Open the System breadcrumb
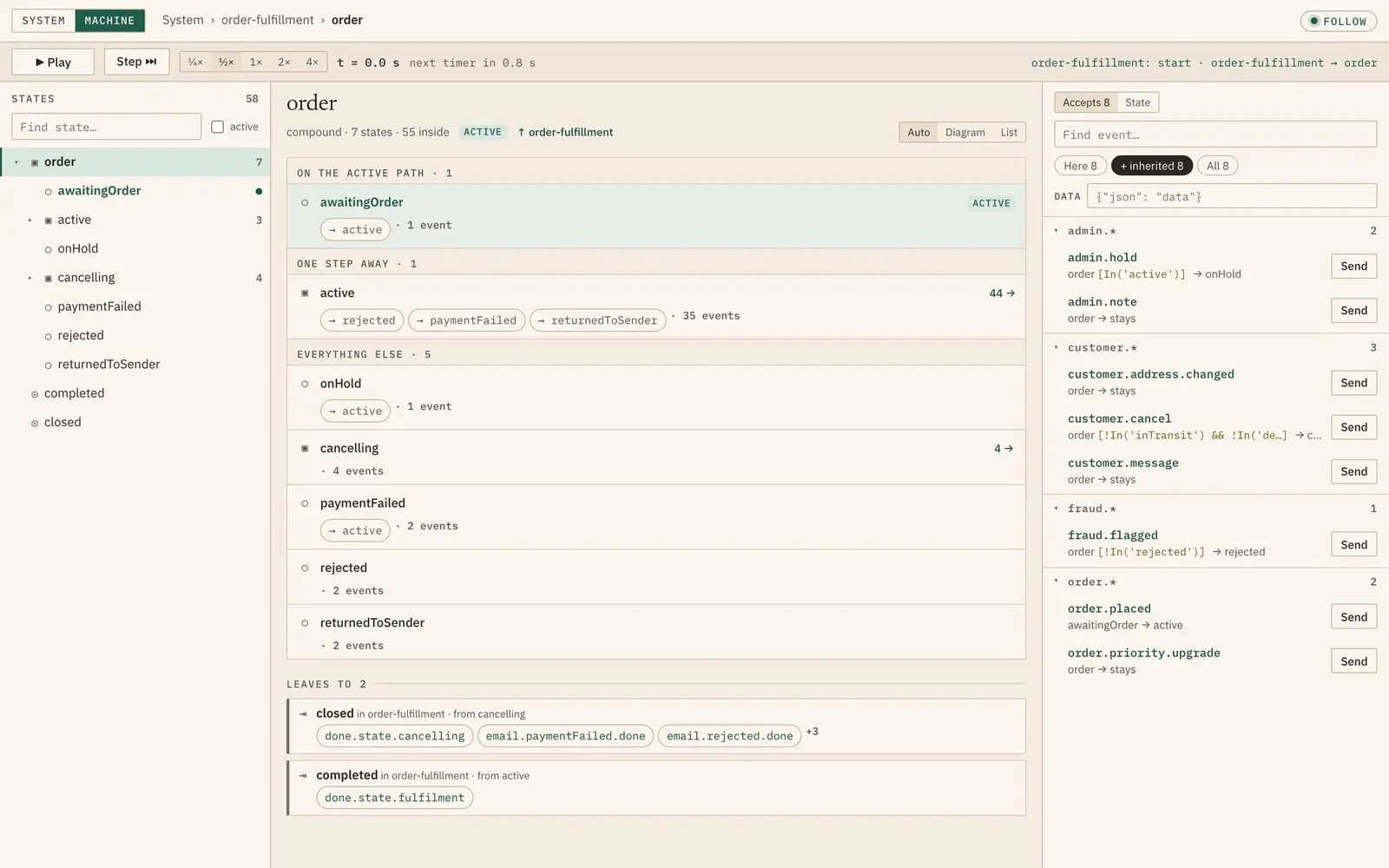Screen dimensions: 1389x868 point(182,20)
